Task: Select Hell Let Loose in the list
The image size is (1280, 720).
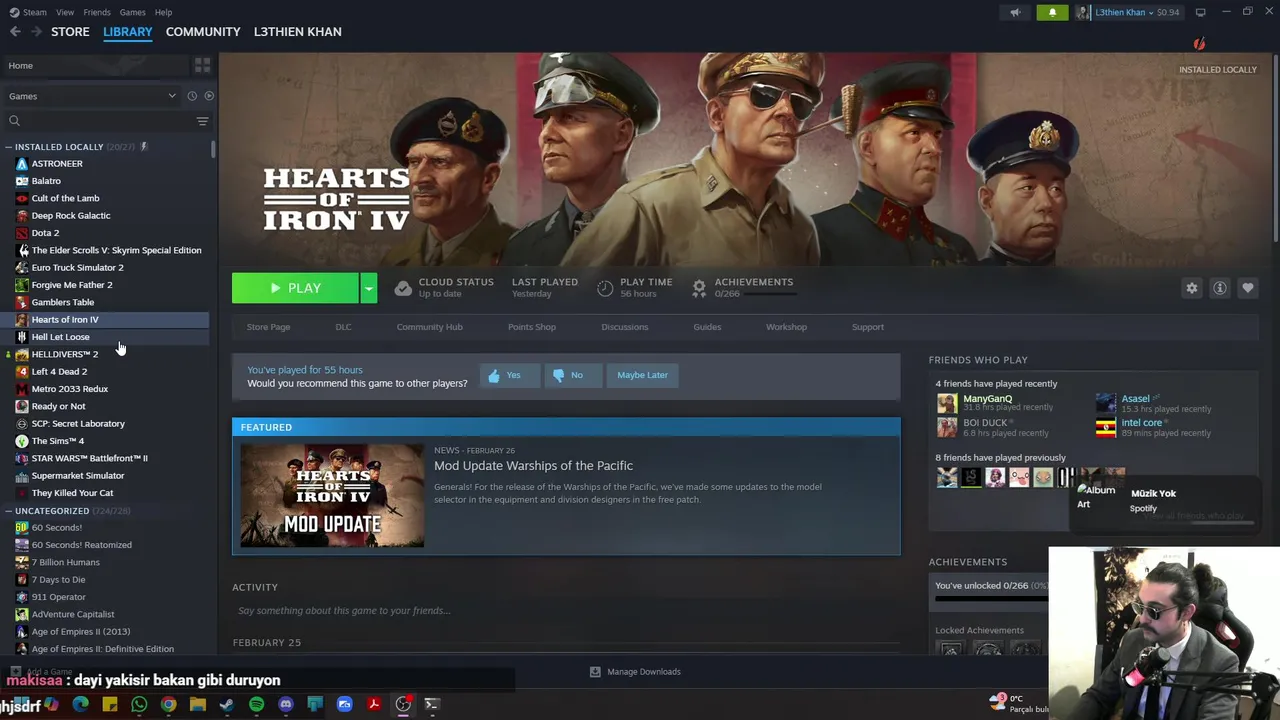Action: point(60,337)
